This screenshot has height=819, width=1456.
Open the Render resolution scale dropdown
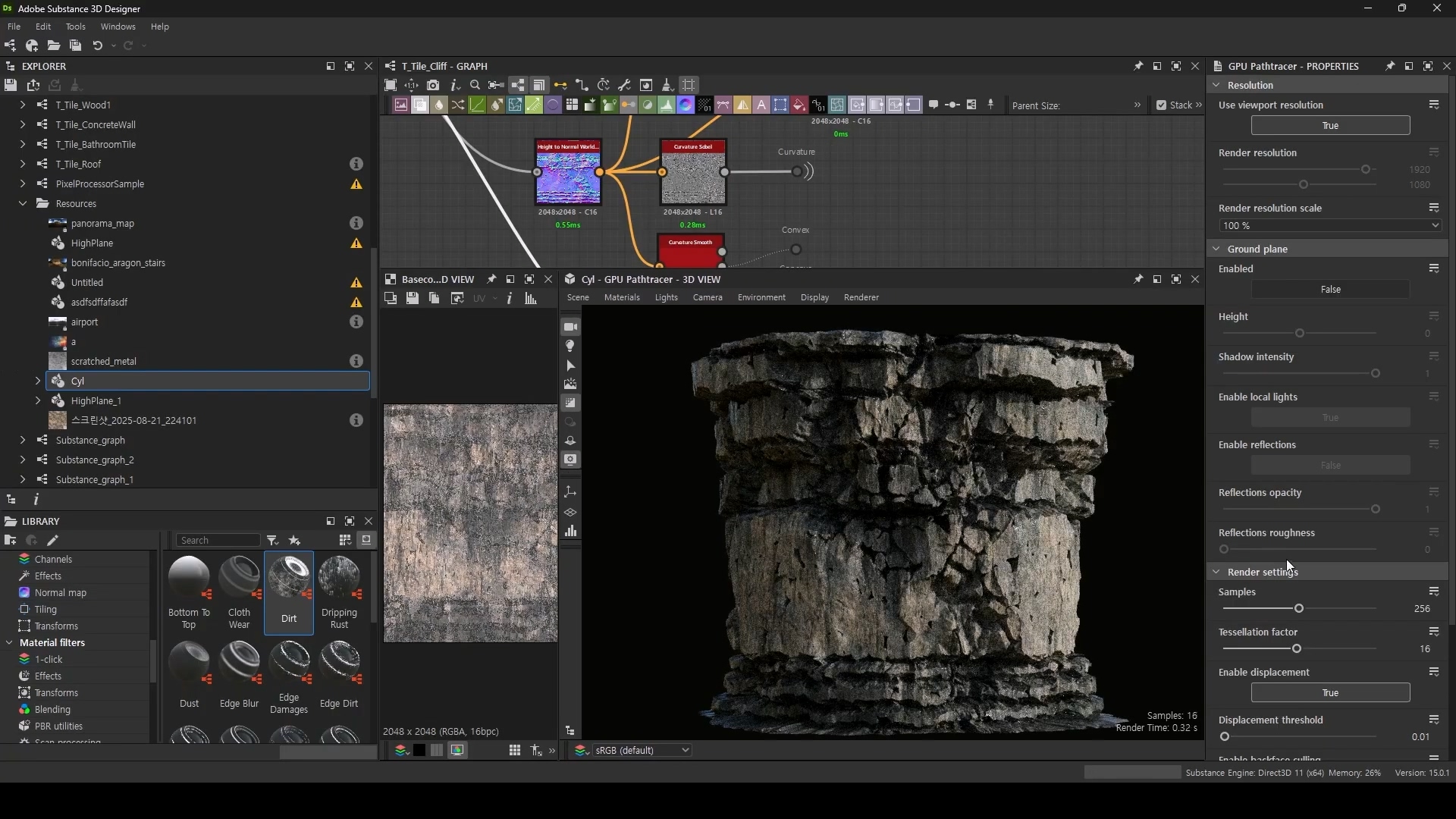coord(1330,226)
